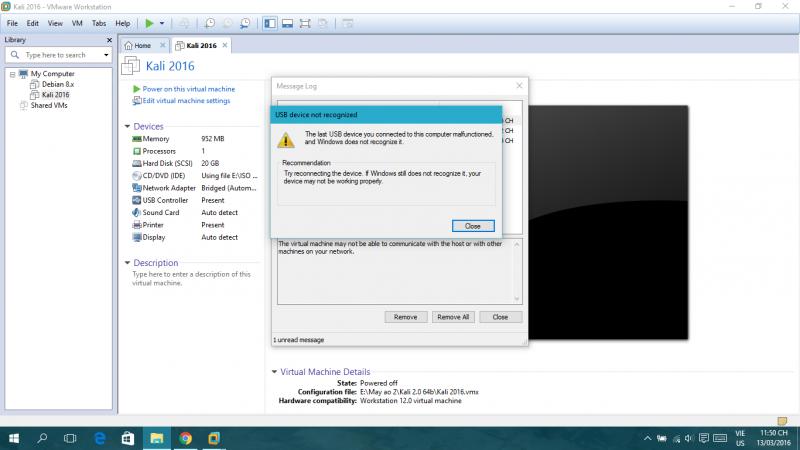Screen dimensions: 800x450
Task: Close the Kali 2016 tab
Action: pyautogui.click(x=224, y=45)
